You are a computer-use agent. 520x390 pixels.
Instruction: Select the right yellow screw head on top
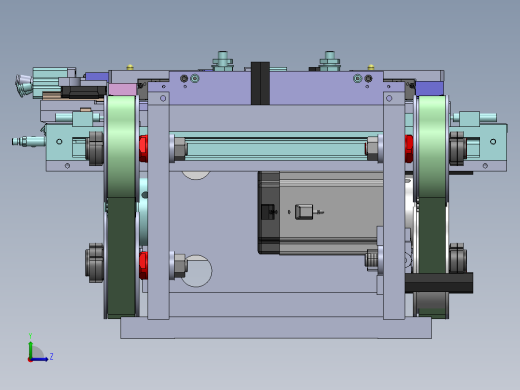click(x=371, y=67)
